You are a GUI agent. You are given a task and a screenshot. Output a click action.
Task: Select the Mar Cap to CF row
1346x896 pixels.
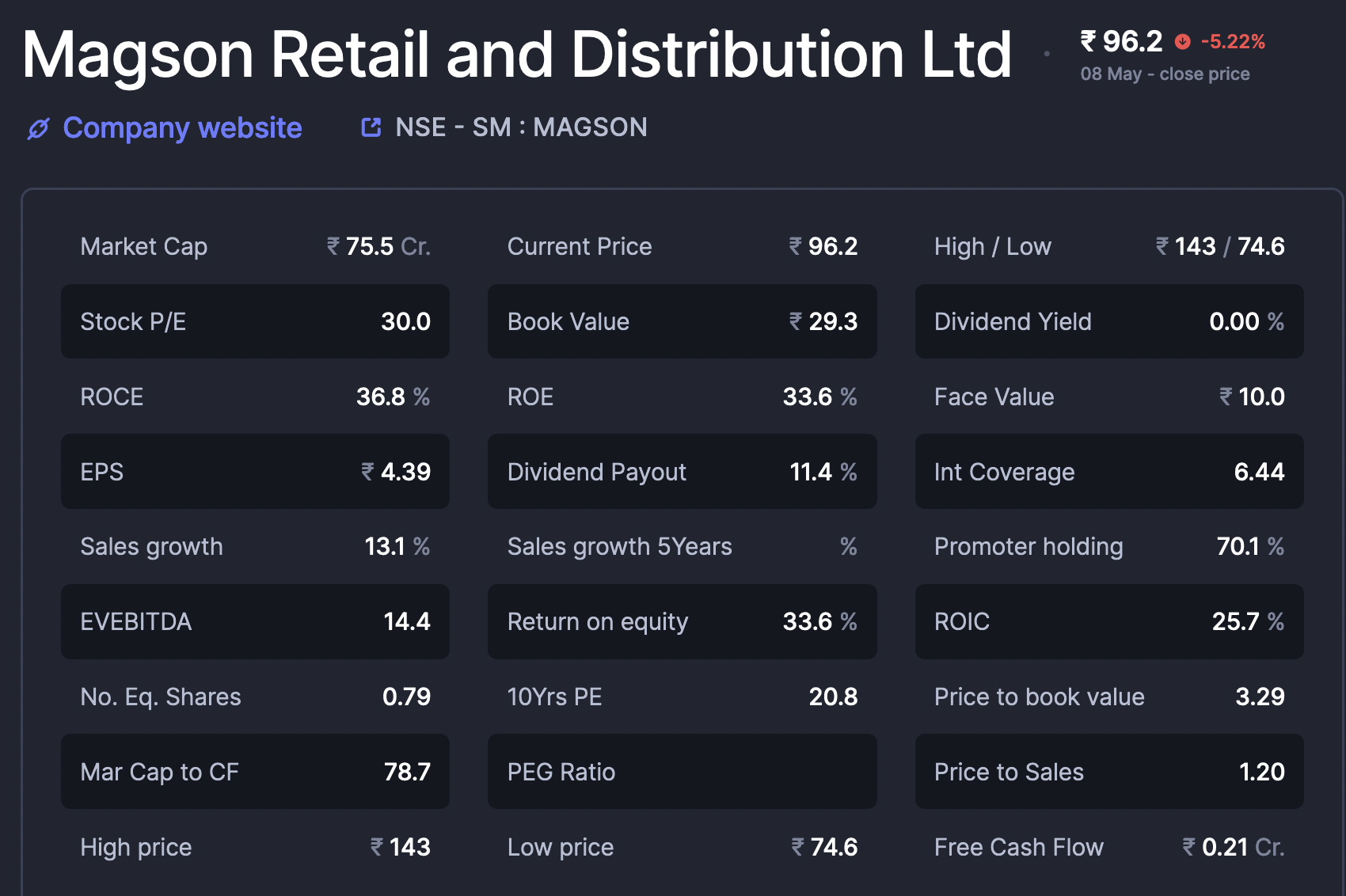coord(255,772)
